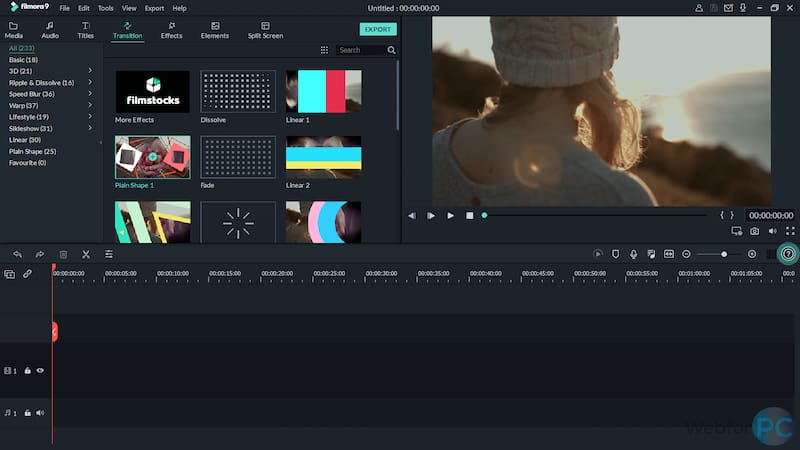Click the transition Search field

pos(361,50)
